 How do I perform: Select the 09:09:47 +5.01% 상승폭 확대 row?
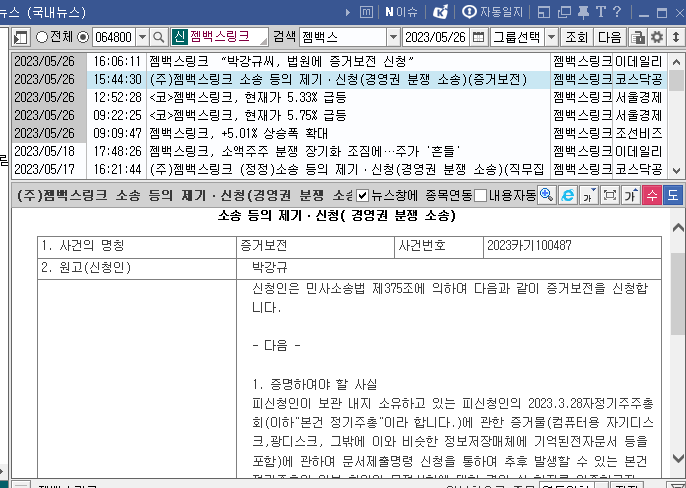click(340, 133)
